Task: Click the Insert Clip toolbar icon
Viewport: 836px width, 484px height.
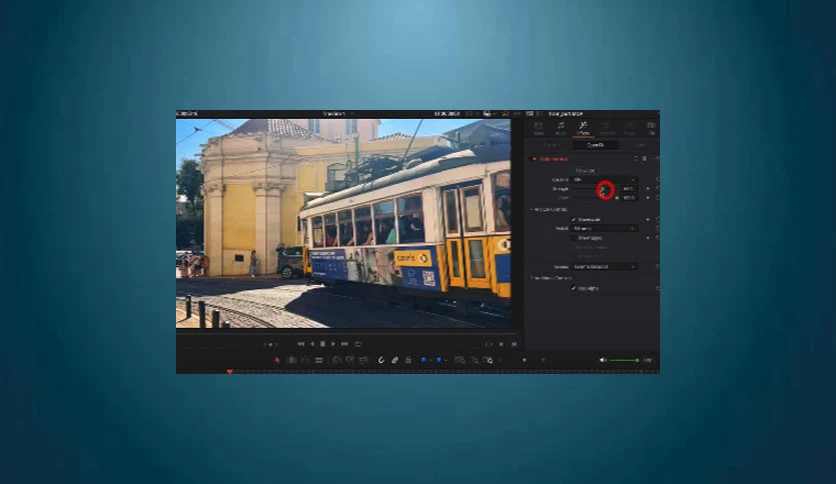Action: pos(337,360)
